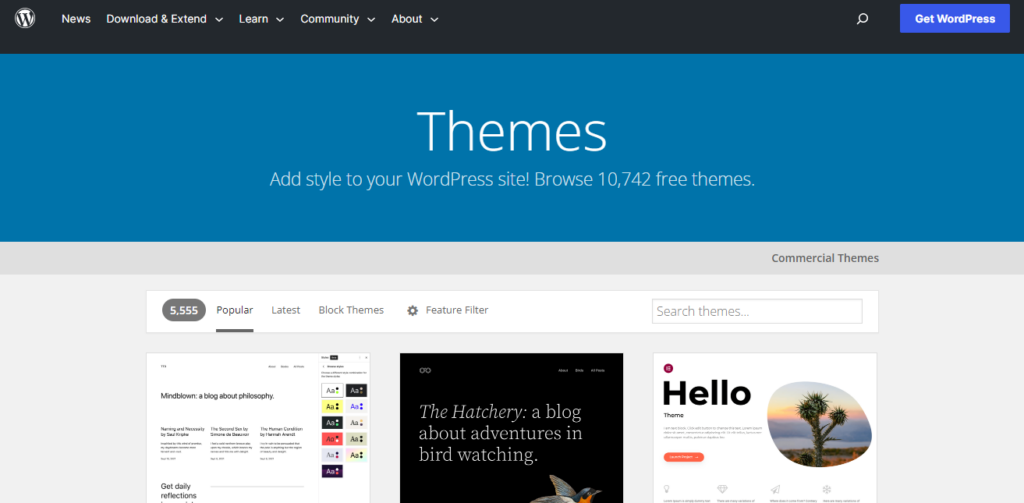Click the glasses logo in the Hatchery preview
This screenshot has height=503, width=1024.
424,370
